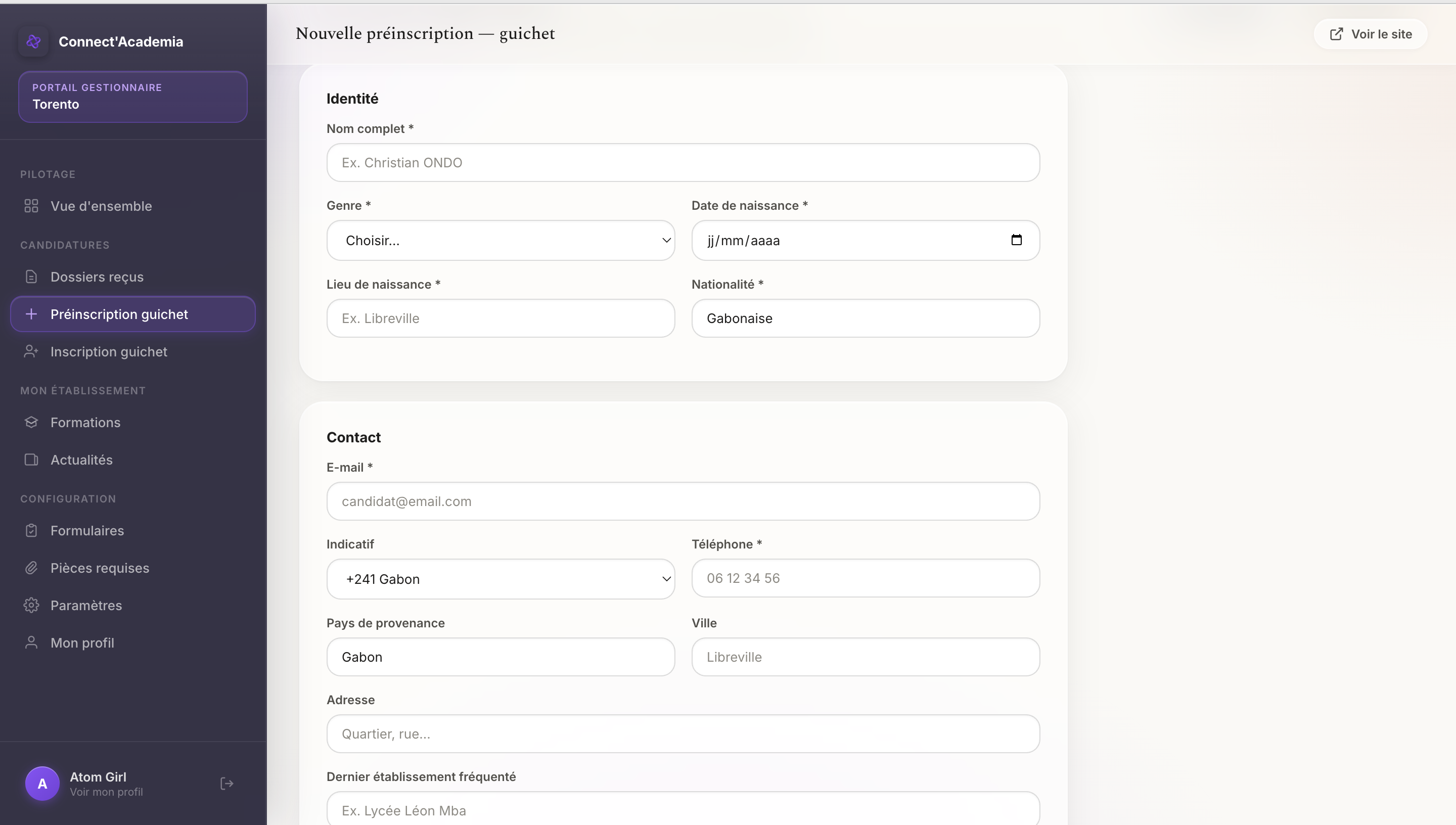This screenshot has height=825, width=1456.
Task: Click the Dossiers reçus document icon
Action: pyautogui.click(x=31, y=277)
